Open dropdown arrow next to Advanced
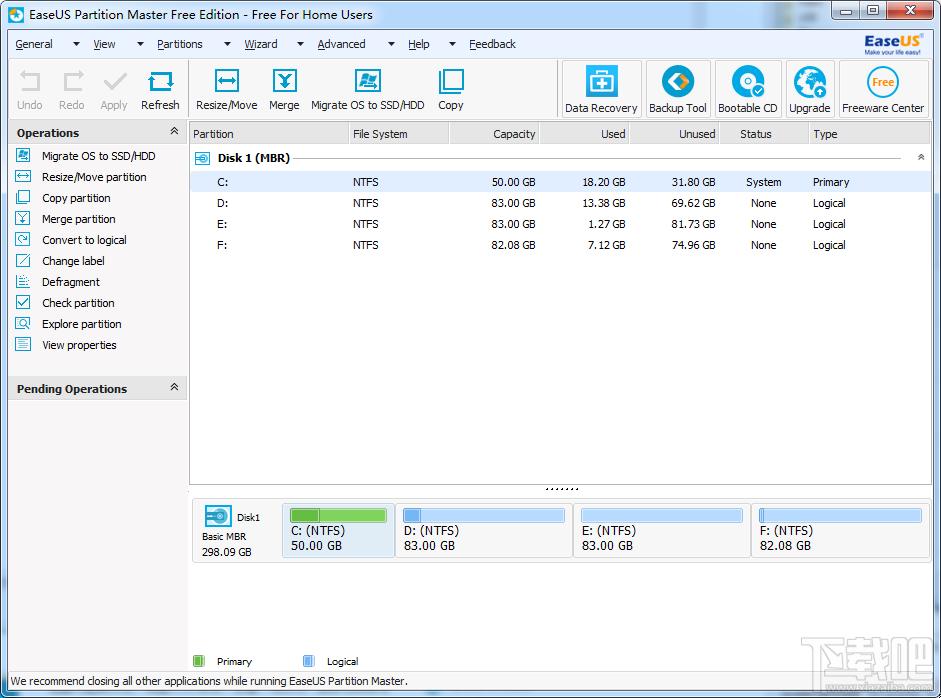 click(391, 44)
